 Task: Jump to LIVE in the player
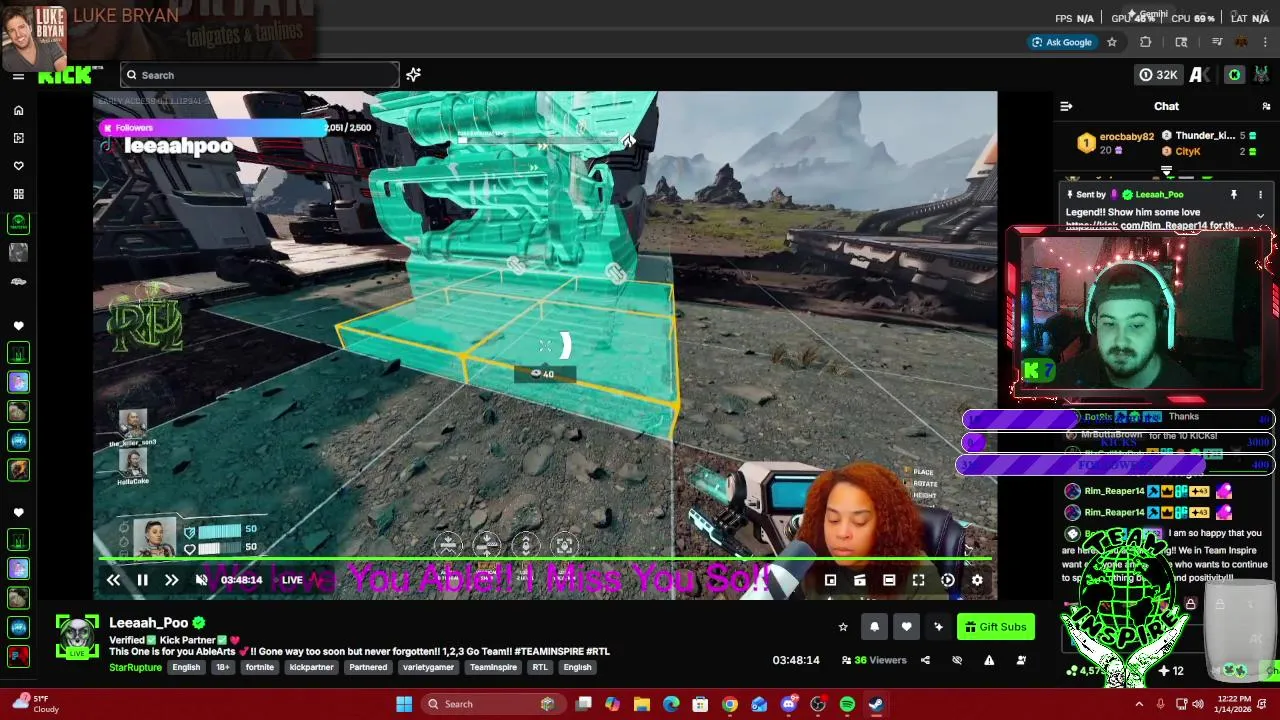(x=292, y=580)
